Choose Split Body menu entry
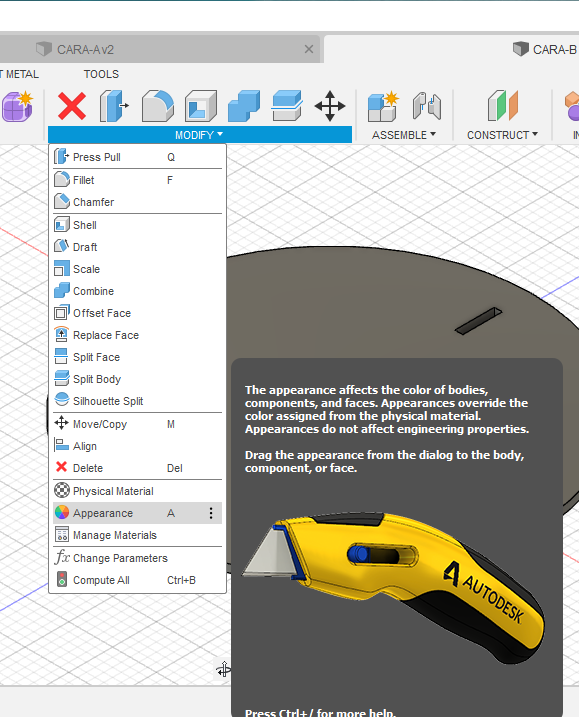Viewport: 579px width, 717px height. tap(137, 379)
